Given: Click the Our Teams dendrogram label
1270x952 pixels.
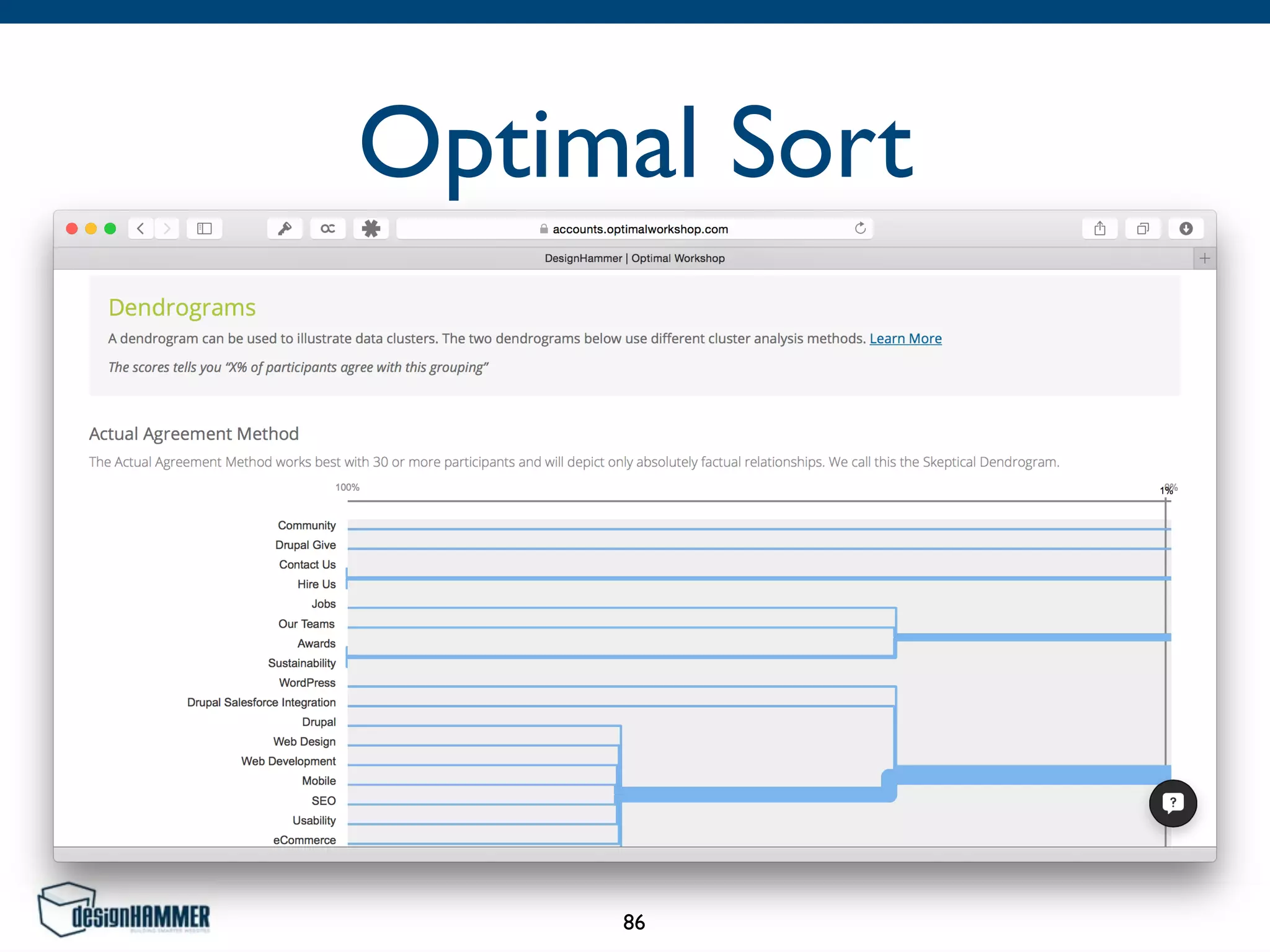Looking at the screenshot, I should coord(306,624).
